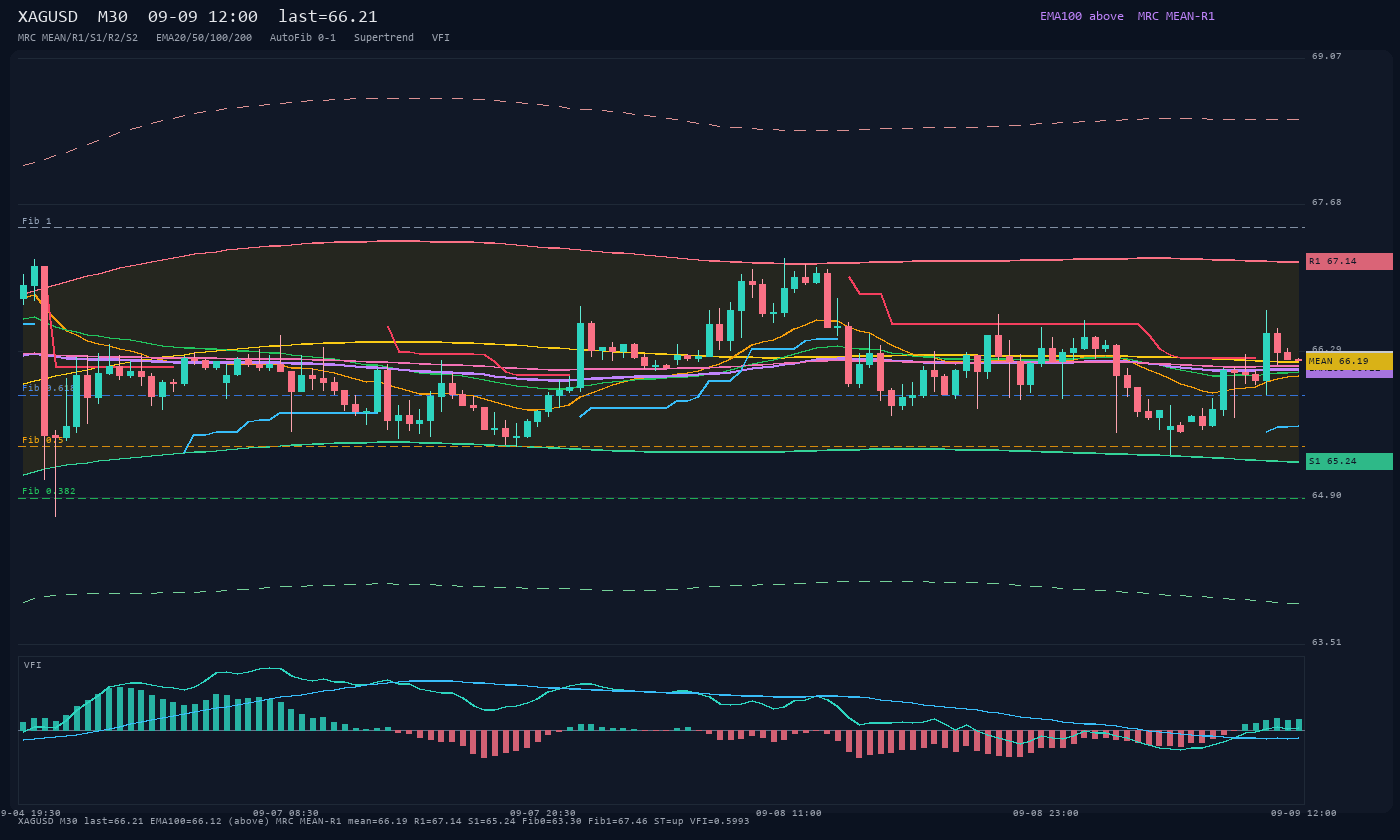Click the Fib 0.618 level label
Image resolution: width=1400 pixels, height=840 pixels.
click(x=49, y=388)
